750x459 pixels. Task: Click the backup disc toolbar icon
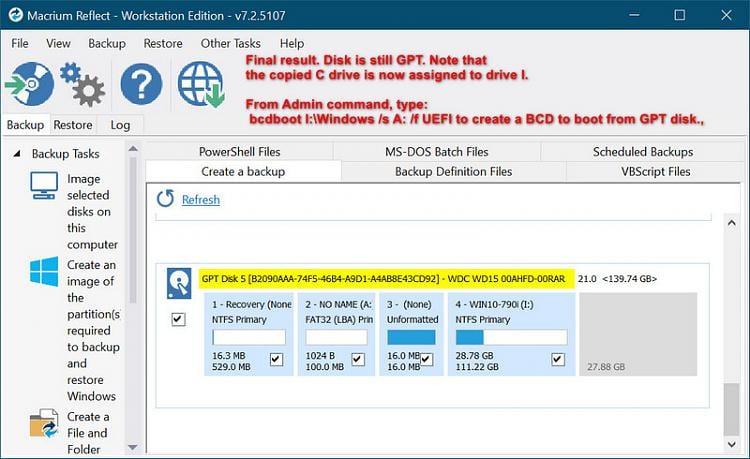pyautogui.click(x=30, y=84)
